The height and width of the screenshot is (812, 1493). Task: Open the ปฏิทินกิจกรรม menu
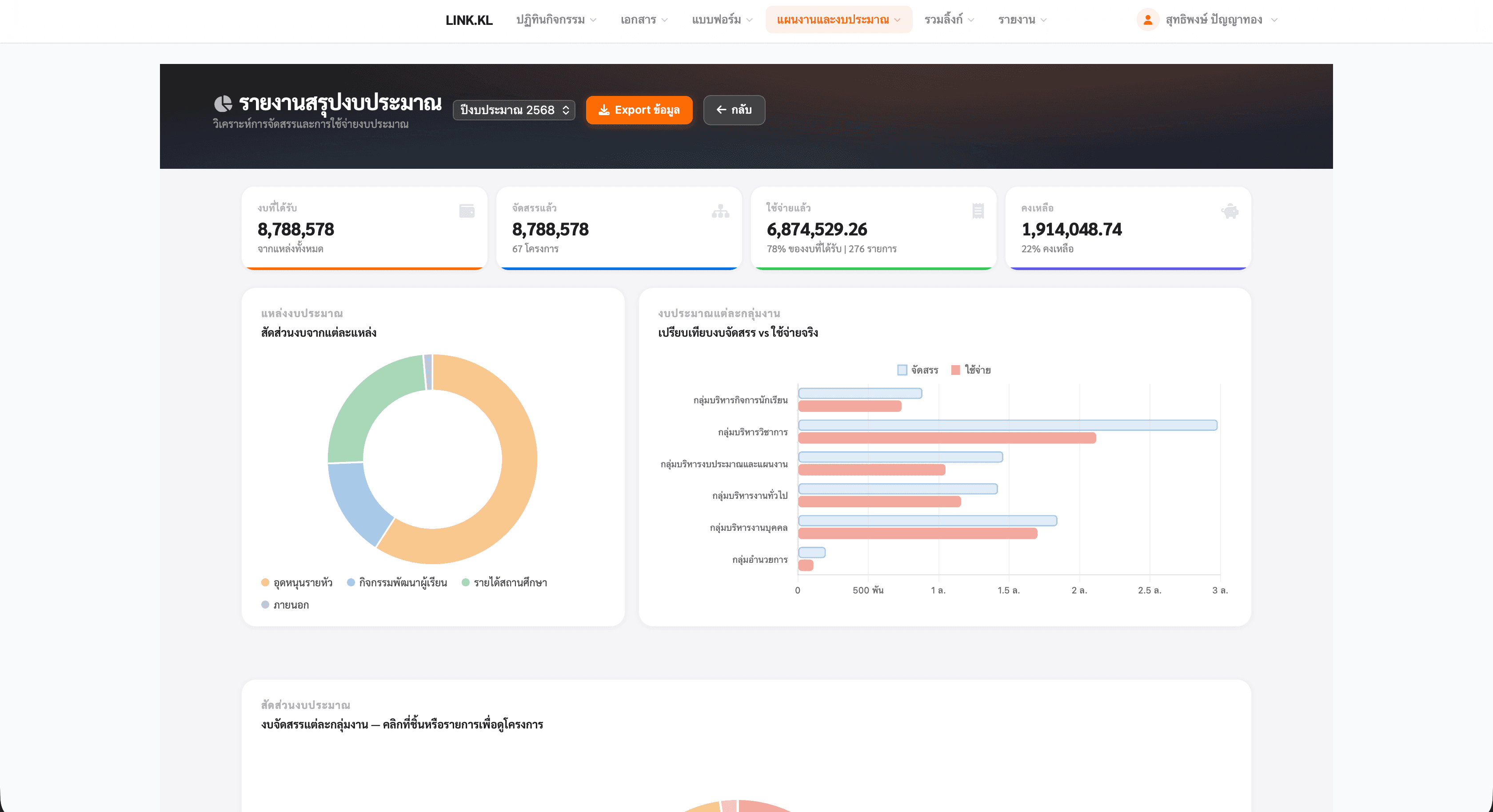(x=556, y=20)
